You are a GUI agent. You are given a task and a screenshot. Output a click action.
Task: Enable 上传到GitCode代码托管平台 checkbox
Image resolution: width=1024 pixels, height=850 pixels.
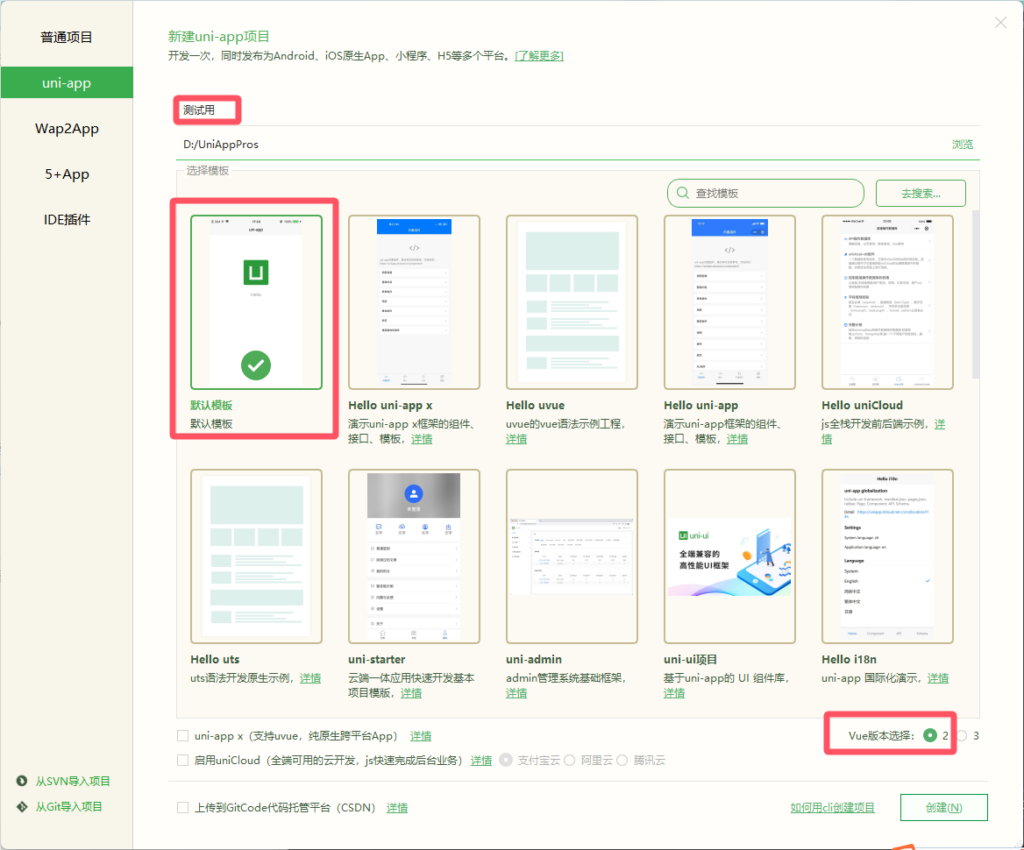pos(183,808)
